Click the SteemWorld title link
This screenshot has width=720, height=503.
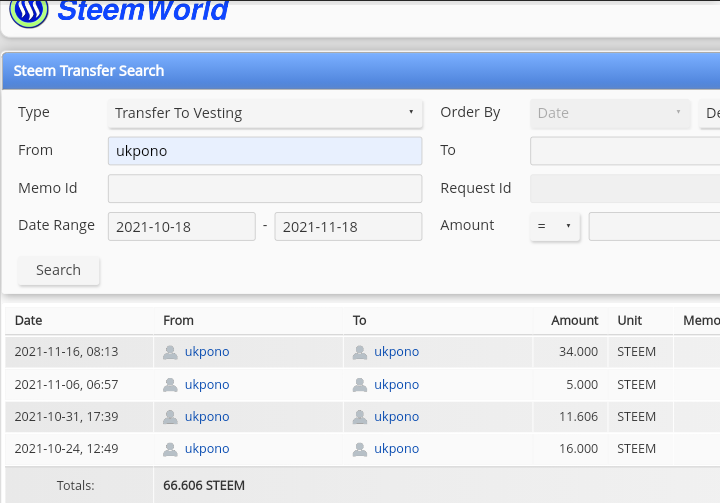click(142, 11)
